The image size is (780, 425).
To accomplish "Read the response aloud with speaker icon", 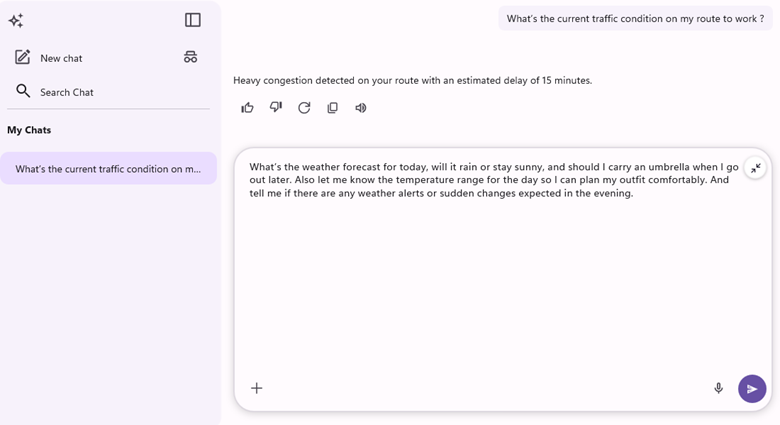I will pos(361,107).
